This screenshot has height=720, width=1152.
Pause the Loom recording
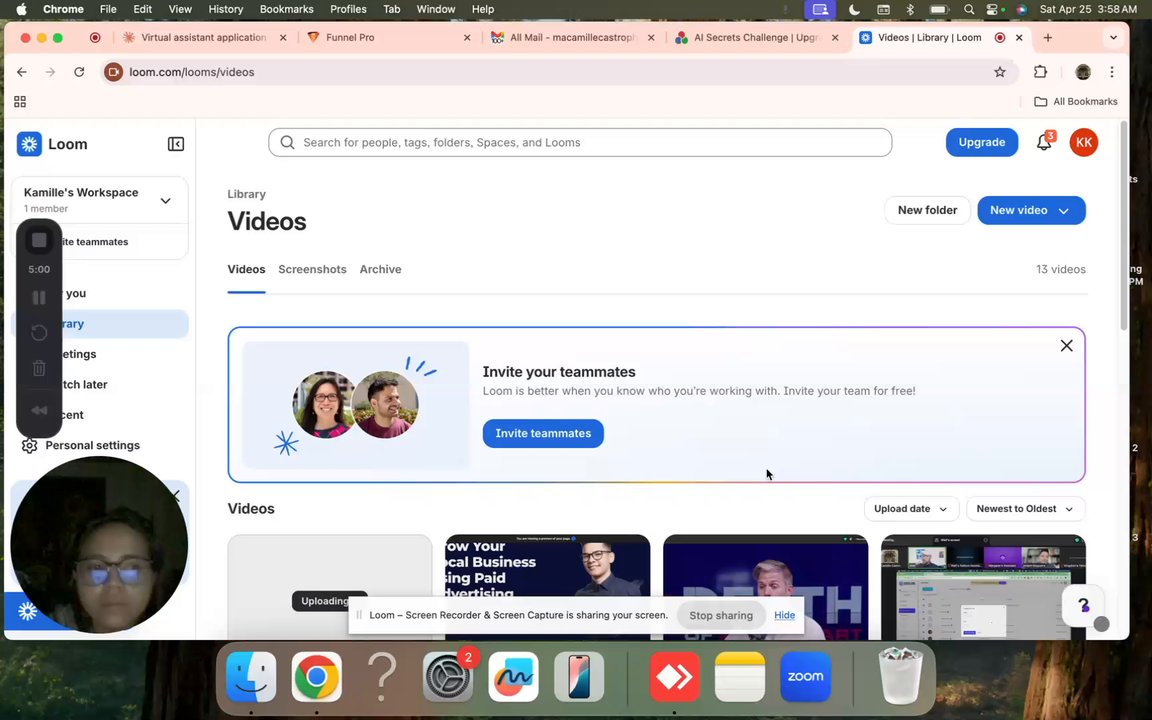coord(40,298)
